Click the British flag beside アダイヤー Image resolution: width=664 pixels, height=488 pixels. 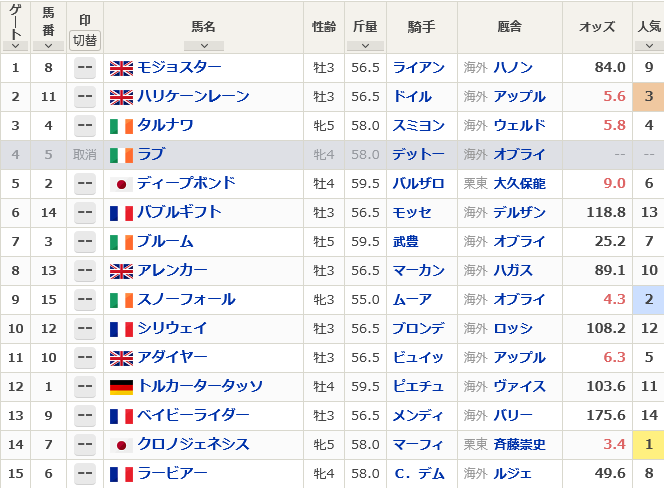[x=121, y=358]
